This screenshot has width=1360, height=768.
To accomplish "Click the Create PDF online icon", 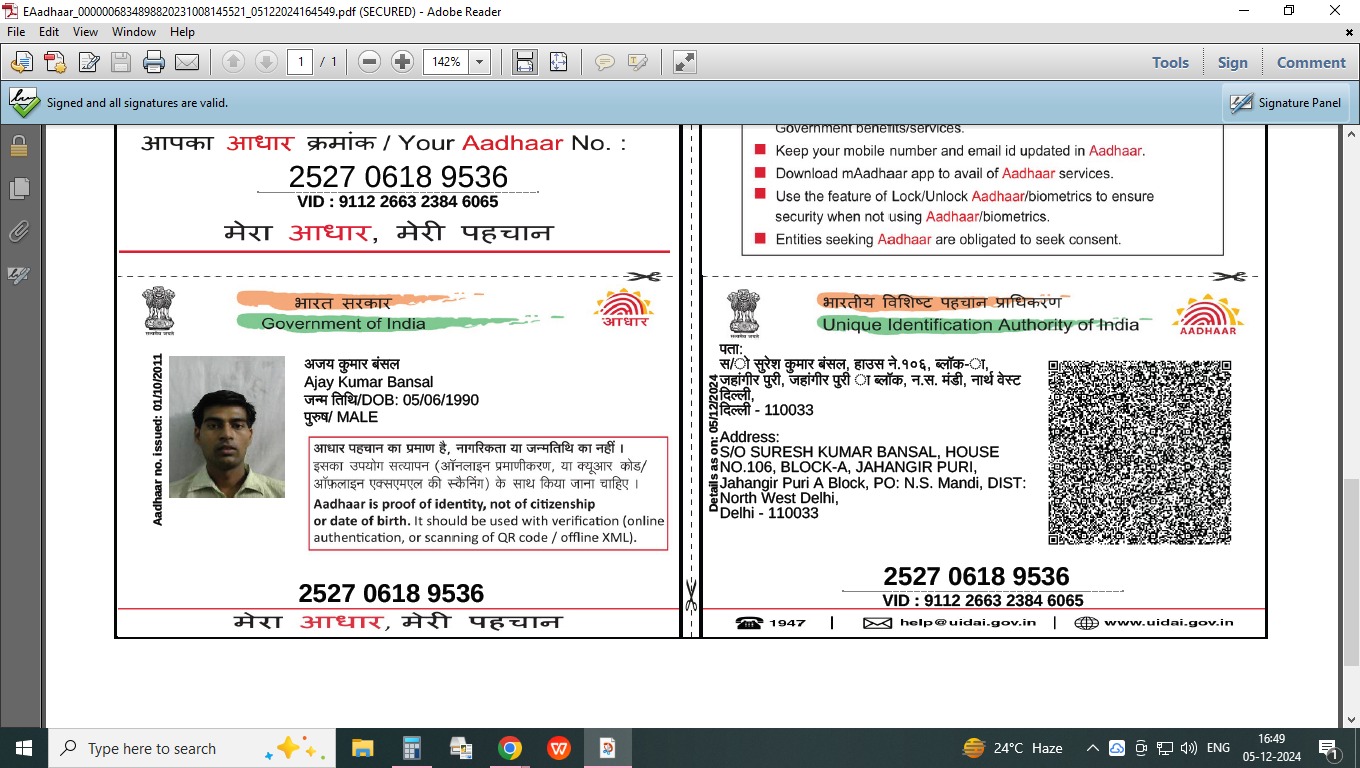I will [x=54, y=62].
